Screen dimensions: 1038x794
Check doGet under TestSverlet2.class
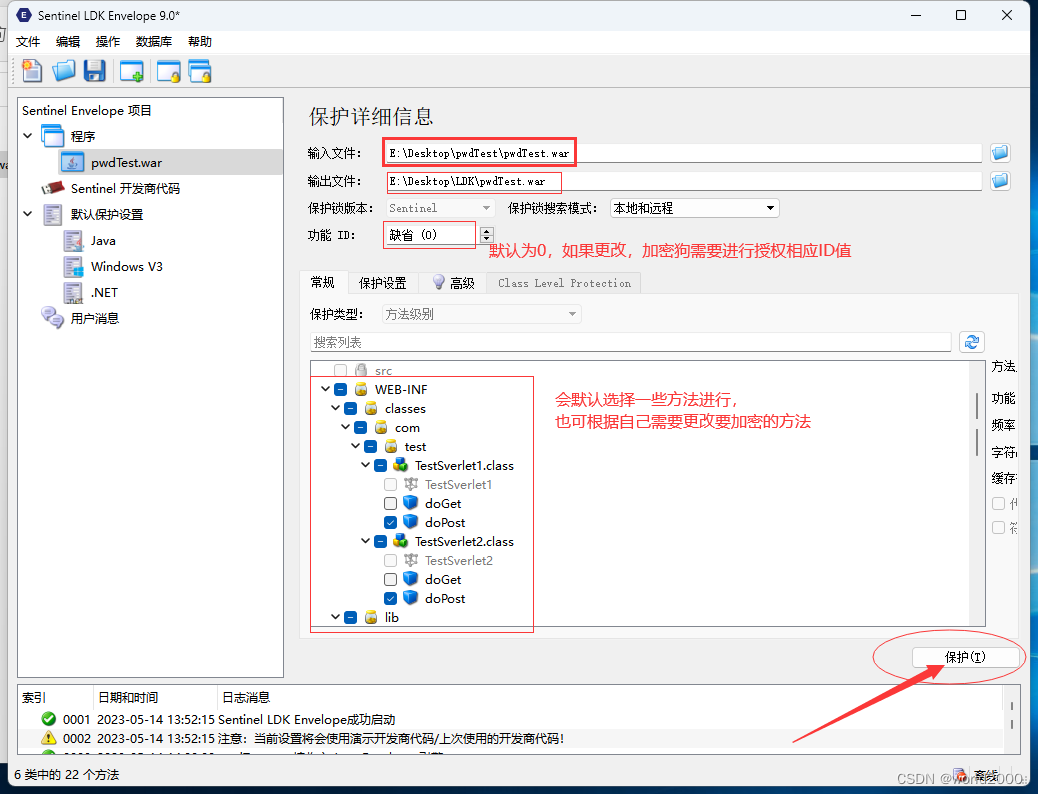point(391,579)
